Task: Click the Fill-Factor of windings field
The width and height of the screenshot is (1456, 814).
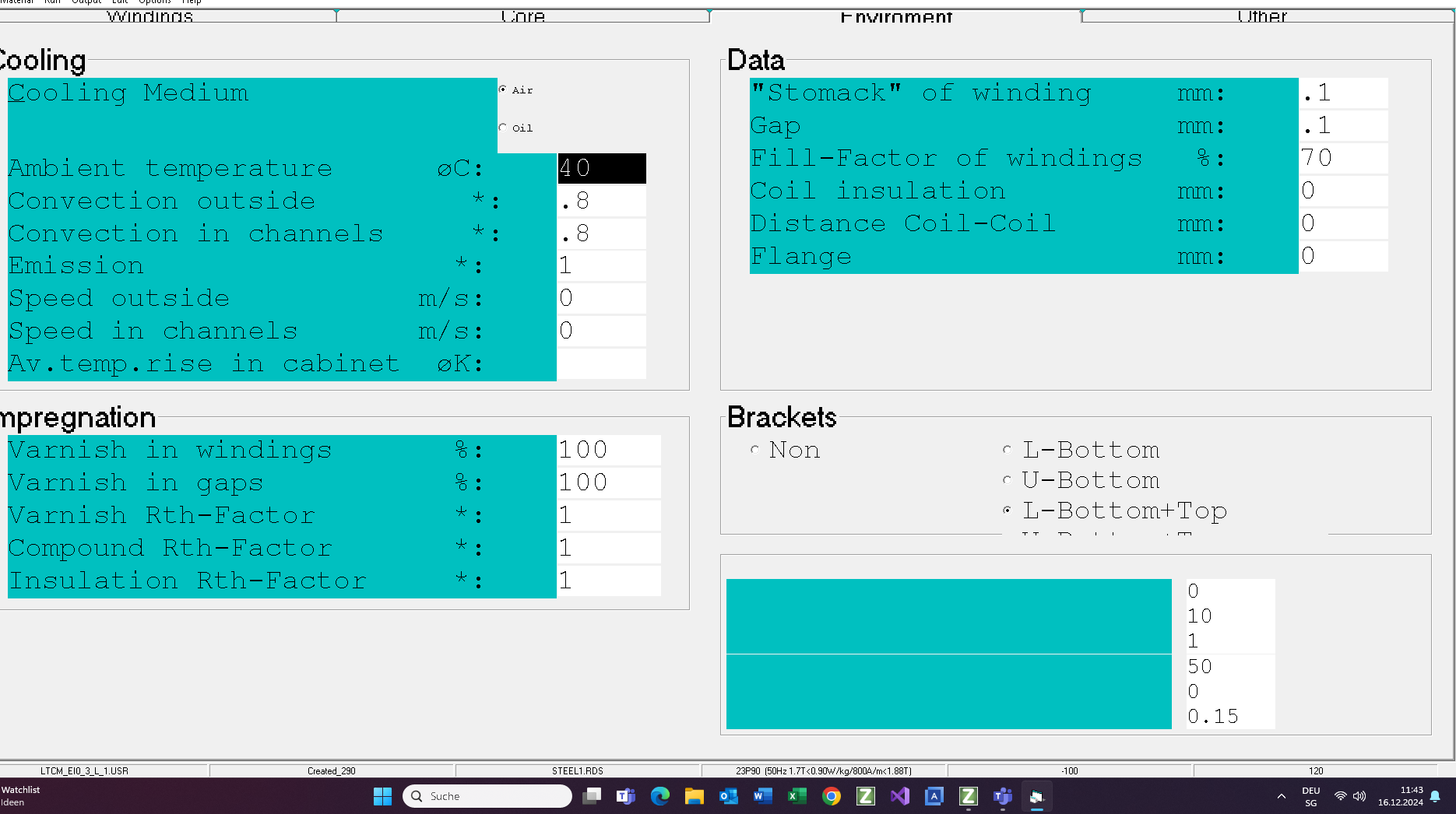Action: pyautogui.click(x=1344, y=158)
